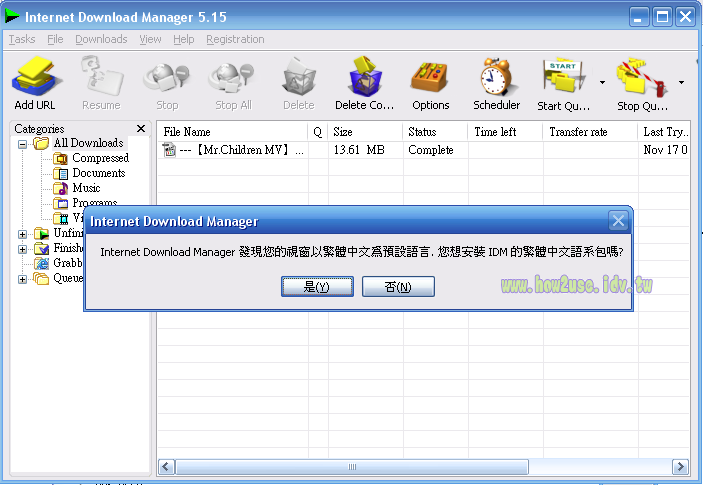The width and height of the screenshot is (703, 485).
Task: Click the IDM title bar logo icon
Action: click(12, 16)
